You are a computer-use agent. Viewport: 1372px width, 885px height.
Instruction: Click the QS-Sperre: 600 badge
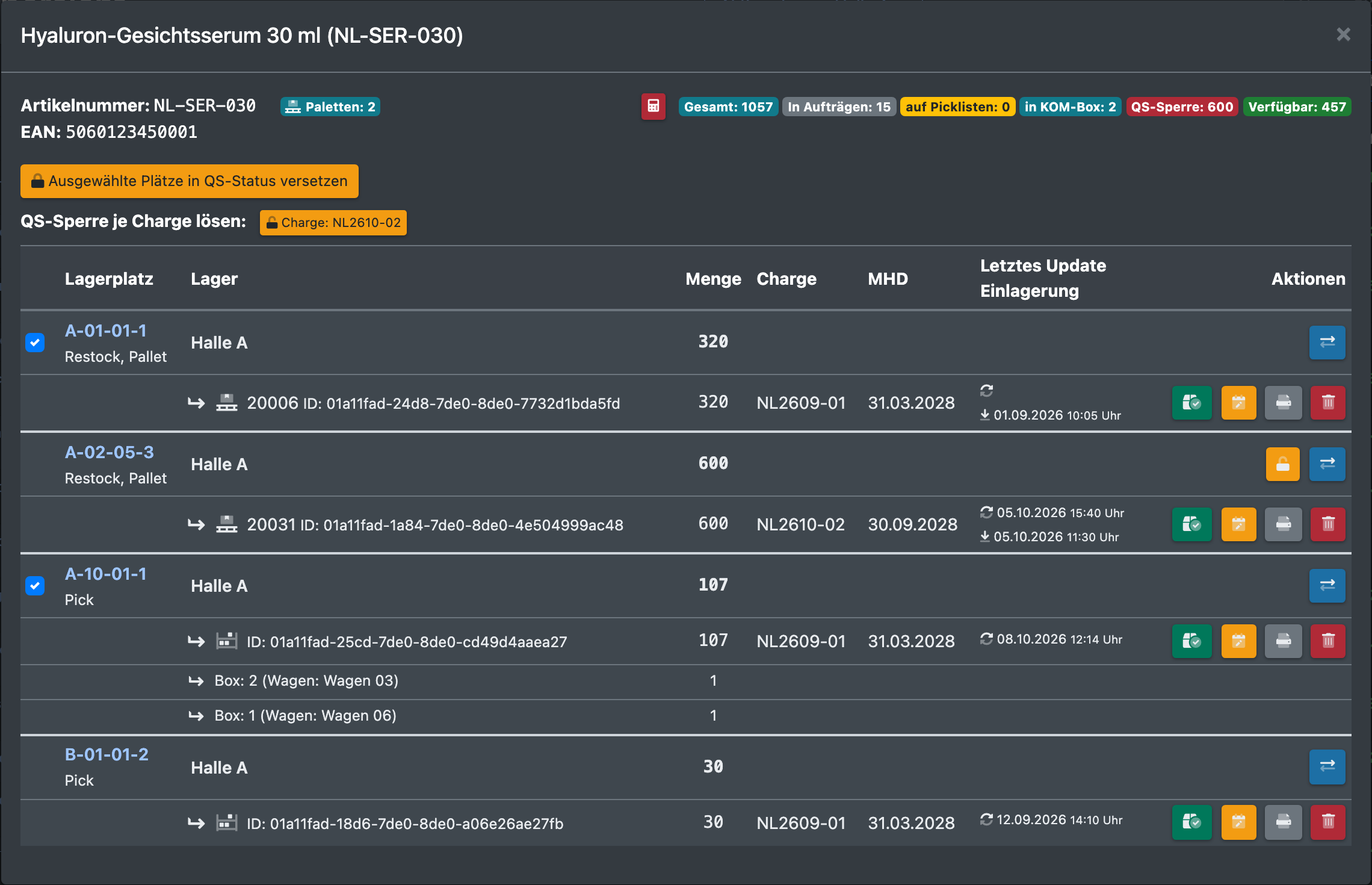click(1182, 107)
